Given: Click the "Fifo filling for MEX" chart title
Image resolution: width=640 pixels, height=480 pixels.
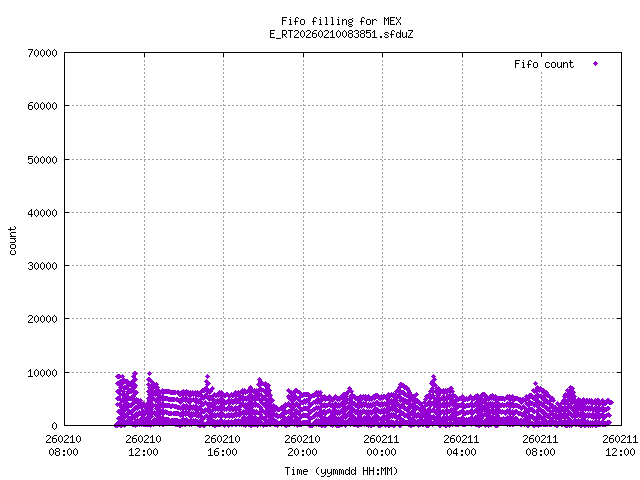Looking at the screenshot, I should (342, 21).
